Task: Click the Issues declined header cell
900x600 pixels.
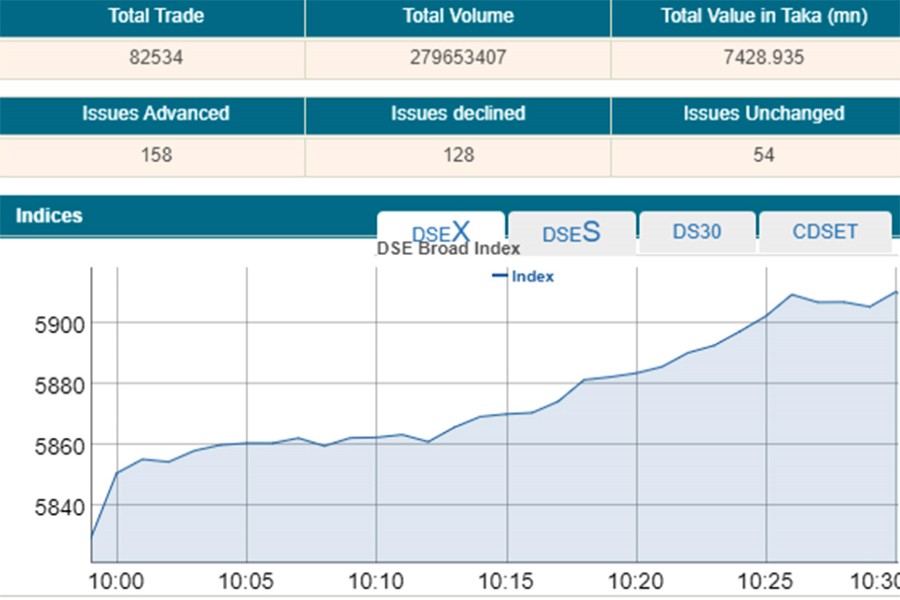Action: point(458,114)
